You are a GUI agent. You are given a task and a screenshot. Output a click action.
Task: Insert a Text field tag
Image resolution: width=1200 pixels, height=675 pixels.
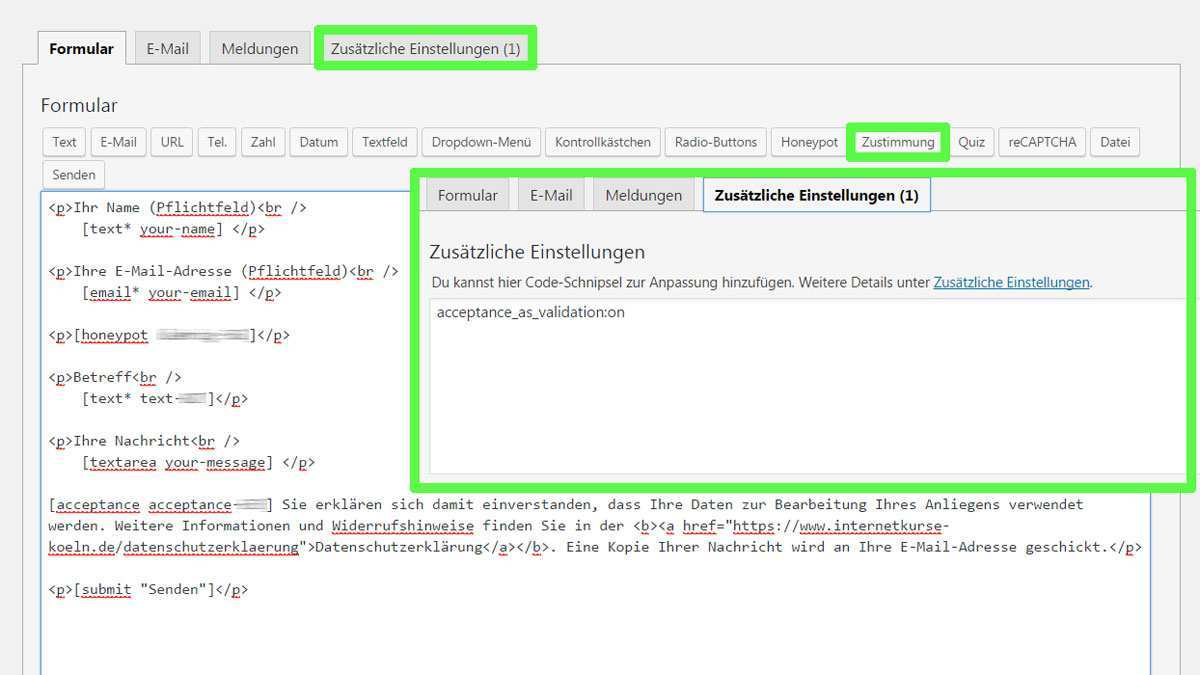64,142
